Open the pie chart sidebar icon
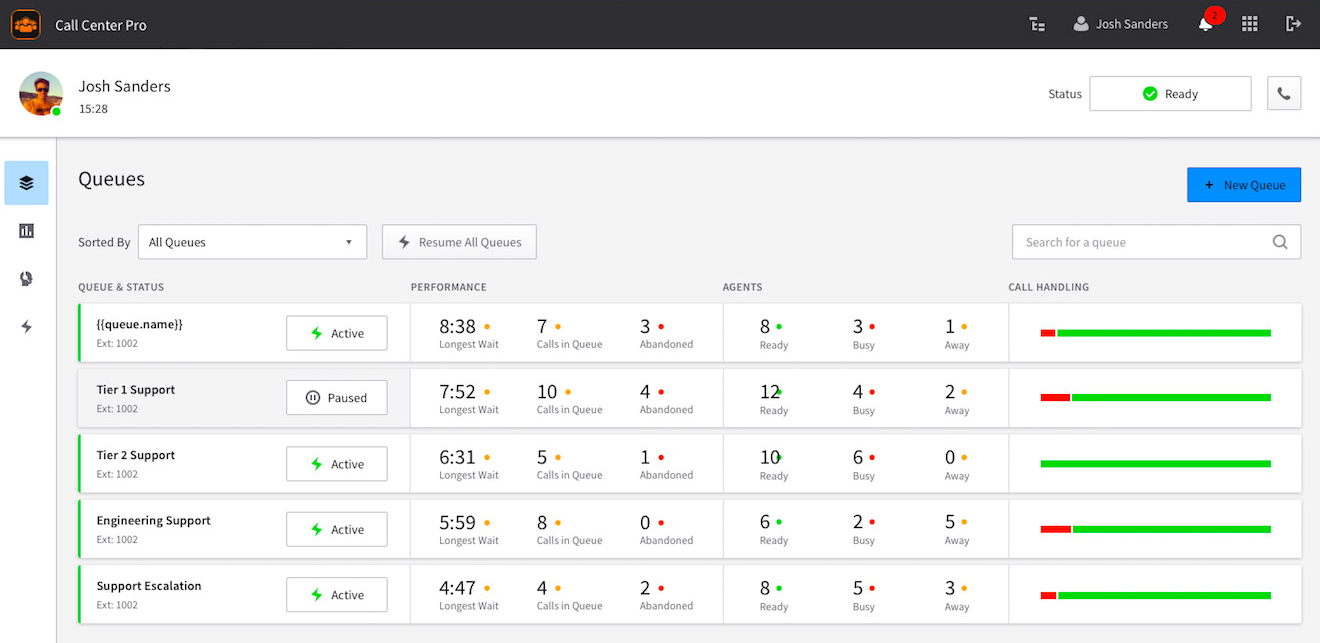This screenshot has height=643, width=1320. click(x=26, y=279)
